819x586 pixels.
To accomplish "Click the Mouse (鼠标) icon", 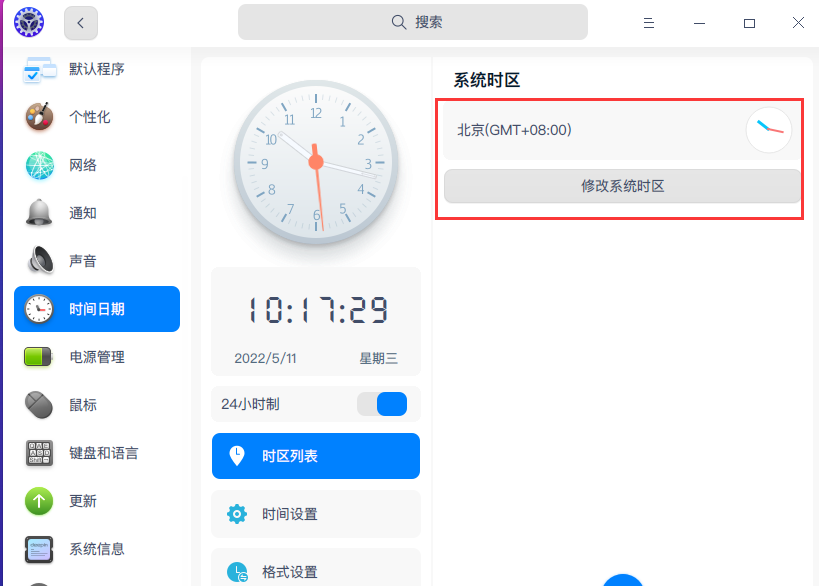I will click(x=39, y=405).
